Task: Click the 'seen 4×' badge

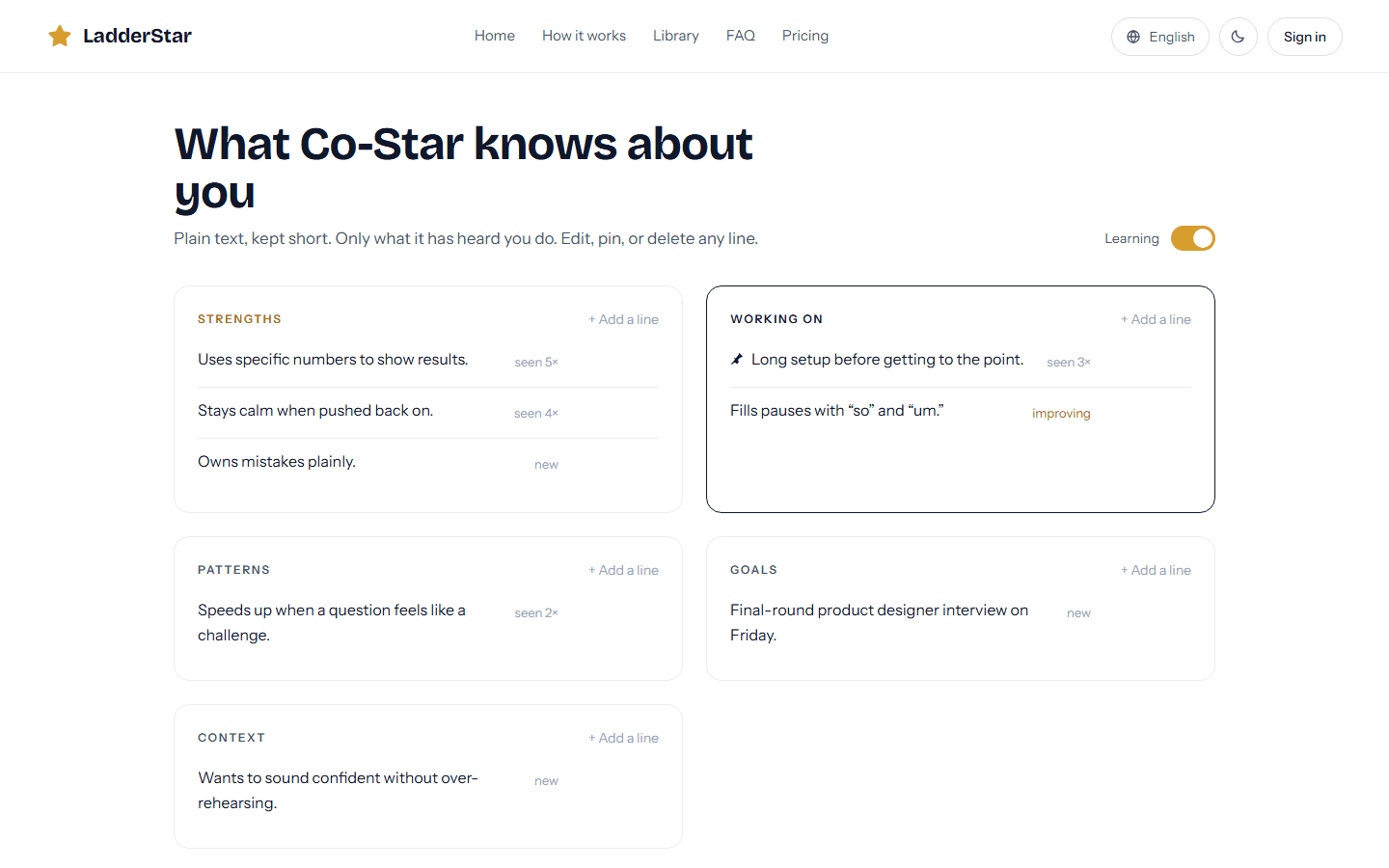Action: coord(536,414)
